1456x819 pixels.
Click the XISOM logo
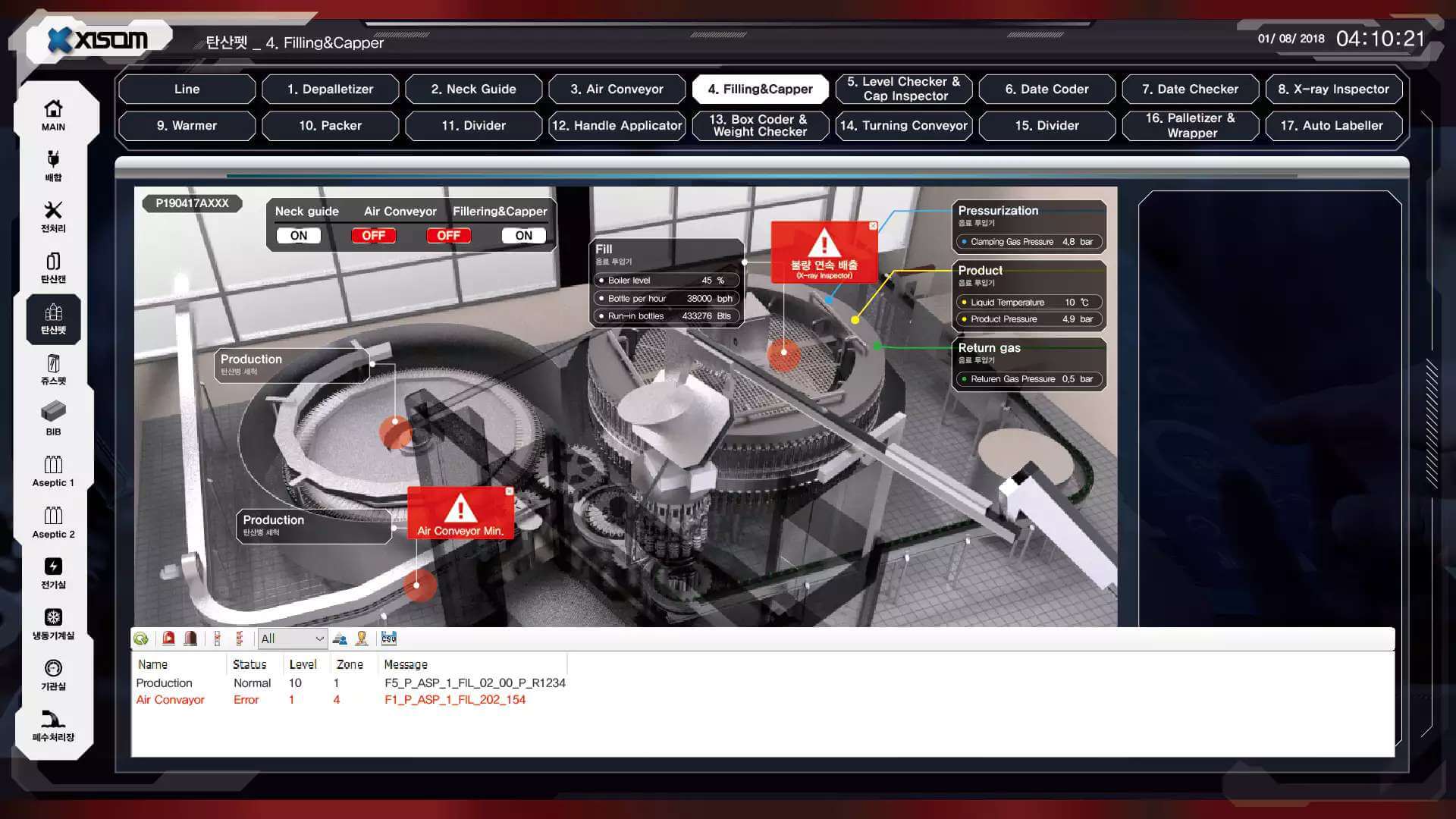[98, 39]
